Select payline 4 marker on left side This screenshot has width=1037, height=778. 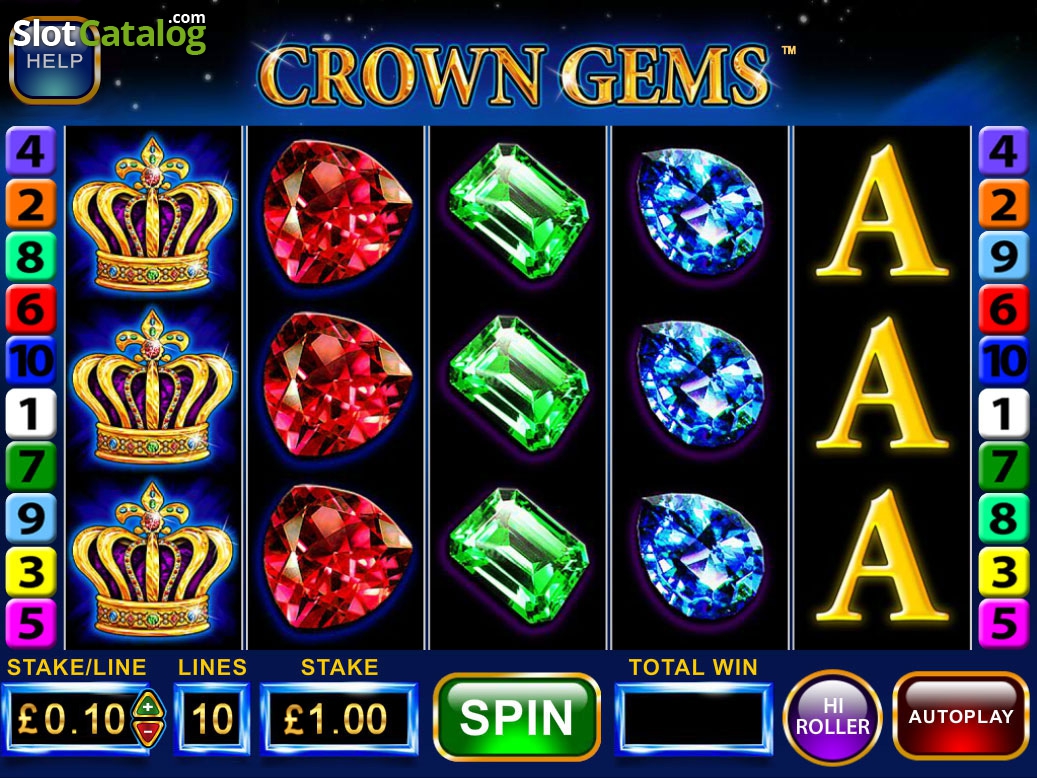tap(30, 151)
